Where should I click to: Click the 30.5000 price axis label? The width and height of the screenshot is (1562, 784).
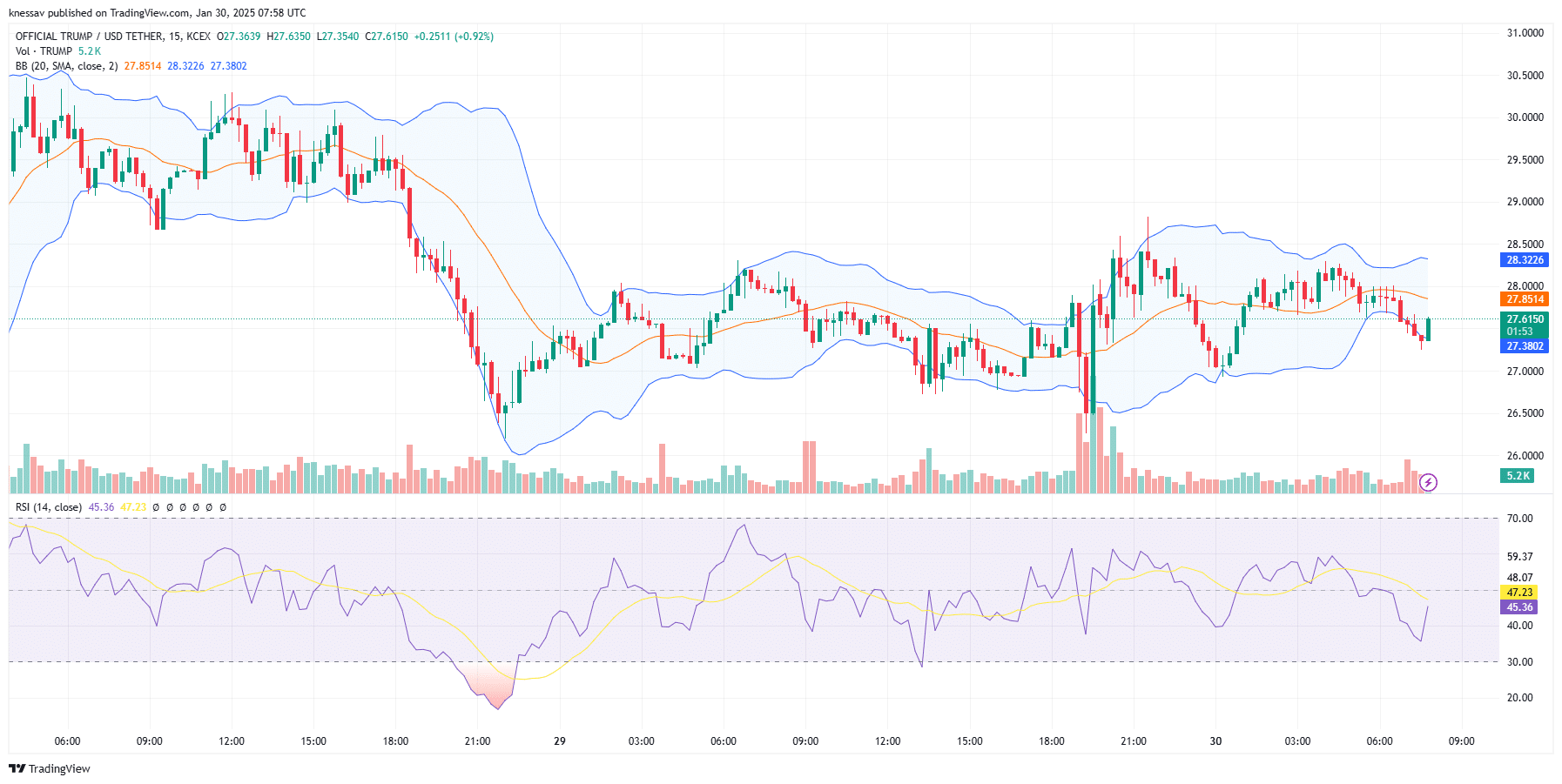[1525, 76]
